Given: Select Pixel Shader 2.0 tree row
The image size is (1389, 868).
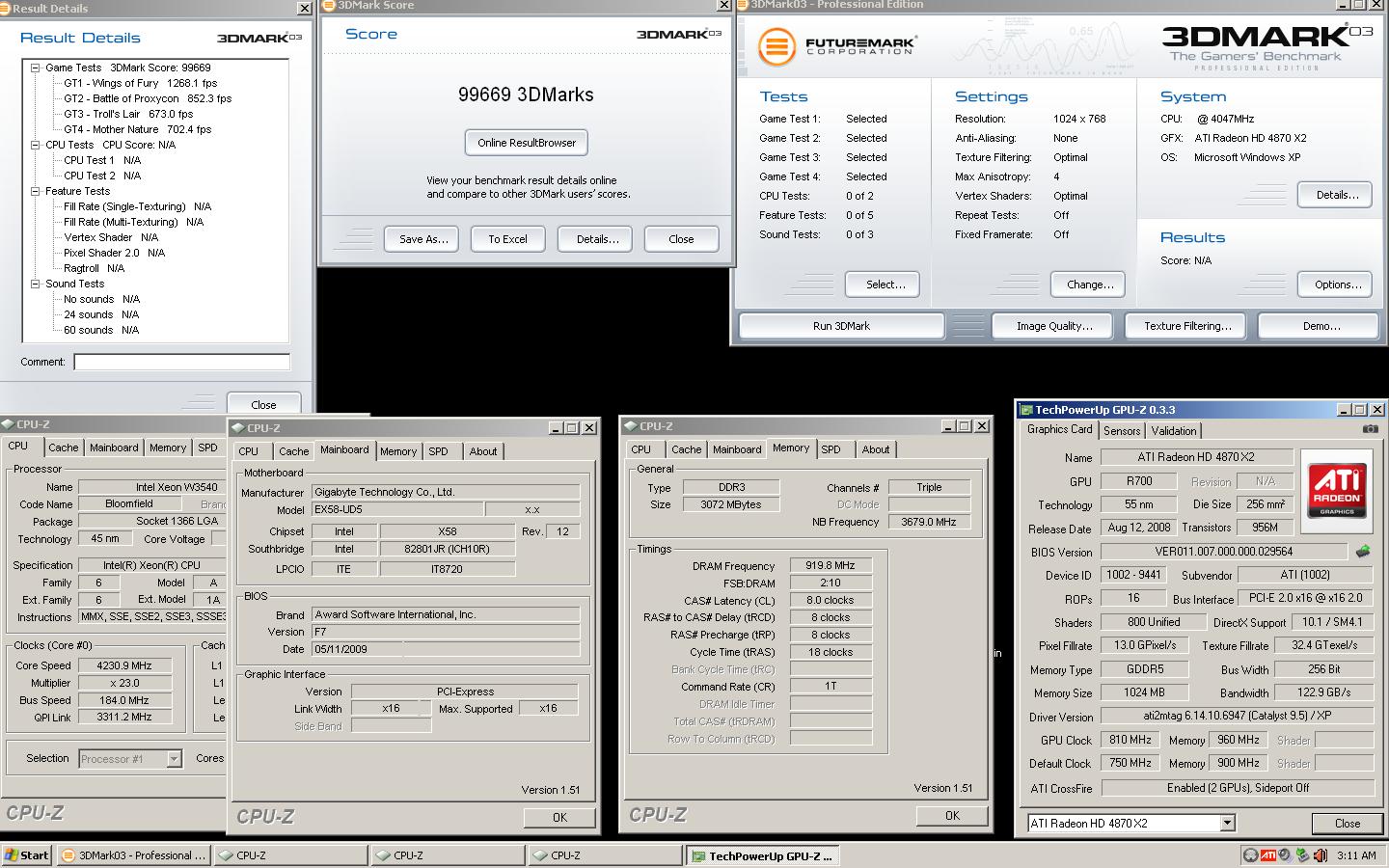Looking at the screenshot, I should pyautogui.click(x=114, y=253).
